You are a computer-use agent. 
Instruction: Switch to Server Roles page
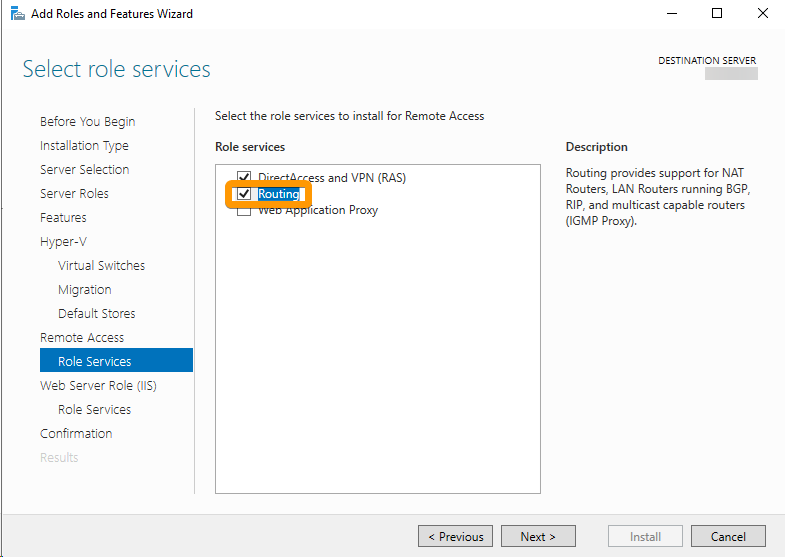(74, 194)
